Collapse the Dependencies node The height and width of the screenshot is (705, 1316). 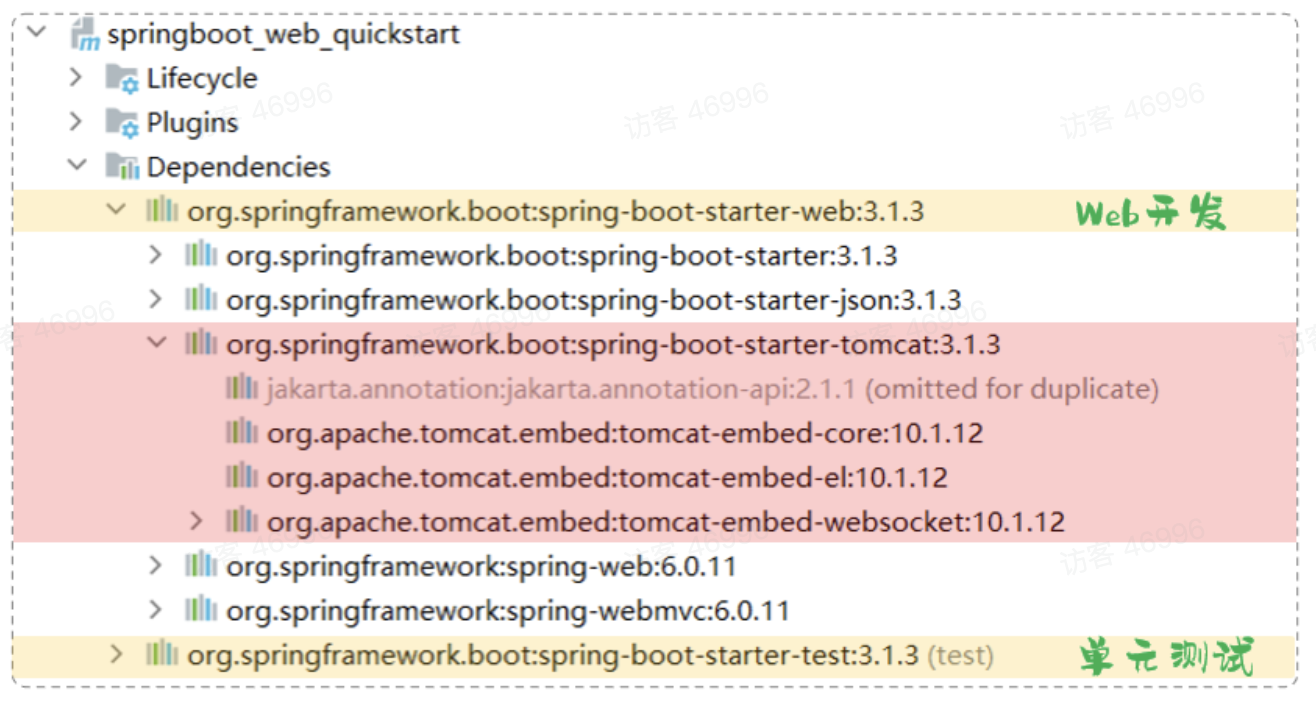(x=76, y=166)
